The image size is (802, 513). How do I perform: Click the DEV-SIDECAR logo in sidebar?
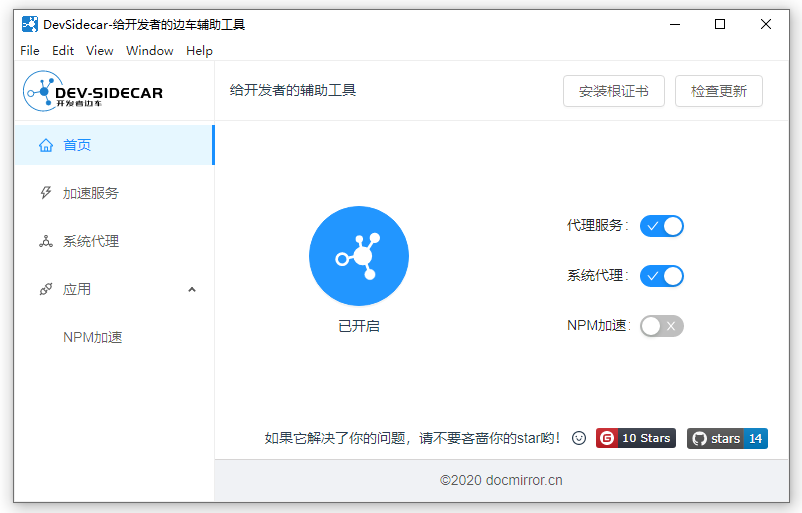[93, 91]
